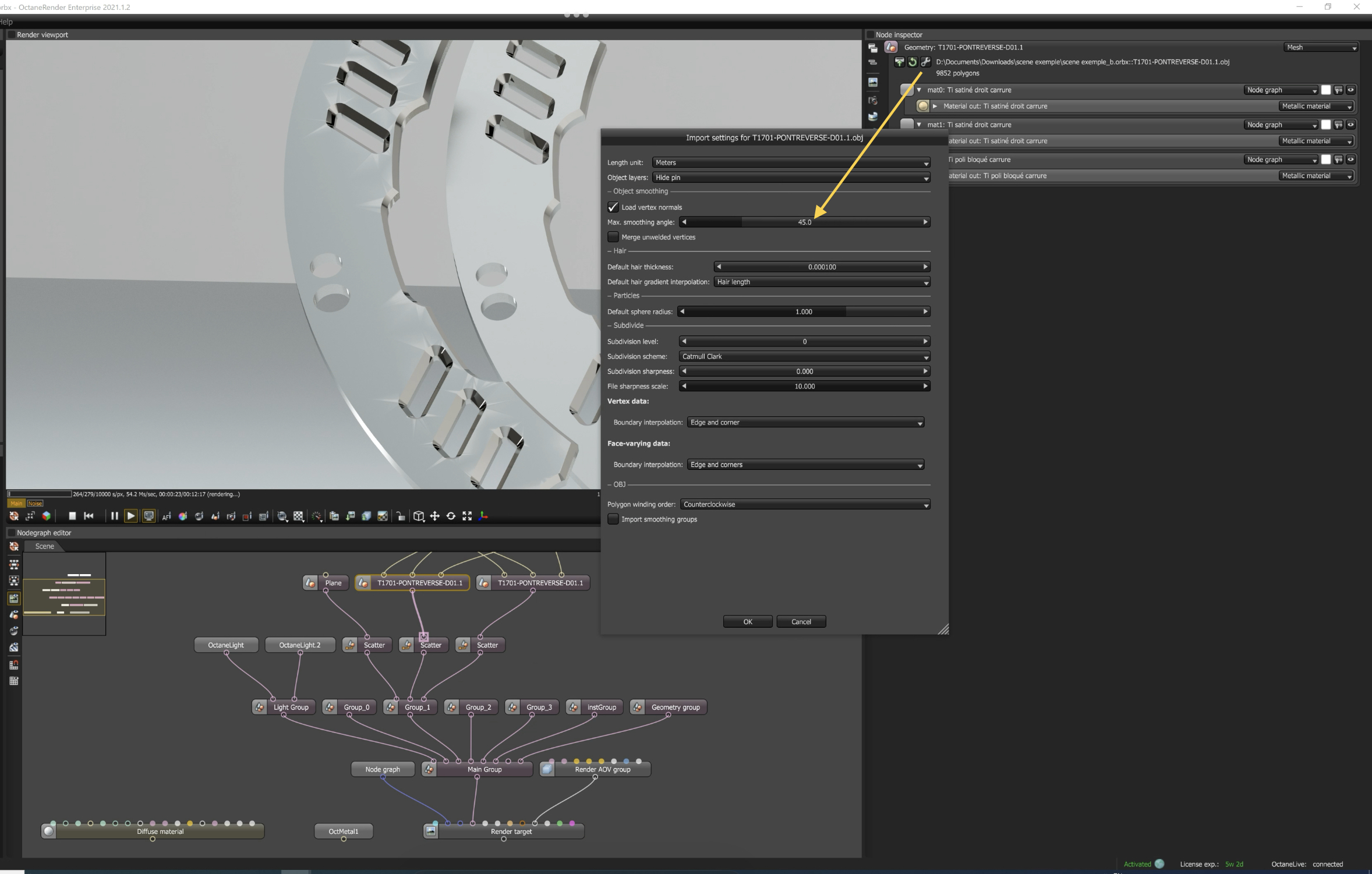Click the green reload mesh icon
The height and width of the screenshot is (874, 1372).
(x=913, y=62)
